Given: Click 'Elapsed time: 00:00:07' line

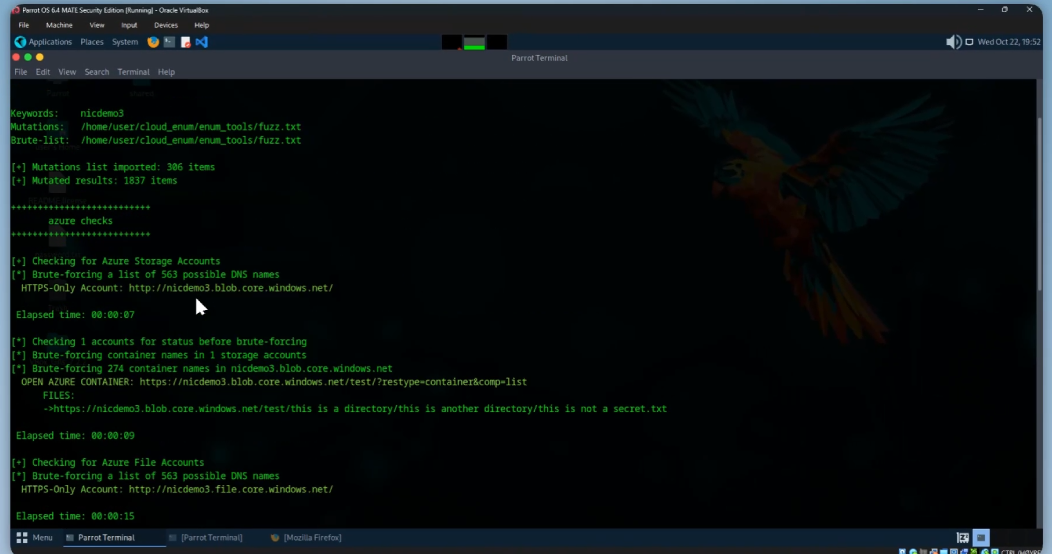Looking at the screenshot, I should [x=75, y=315].
